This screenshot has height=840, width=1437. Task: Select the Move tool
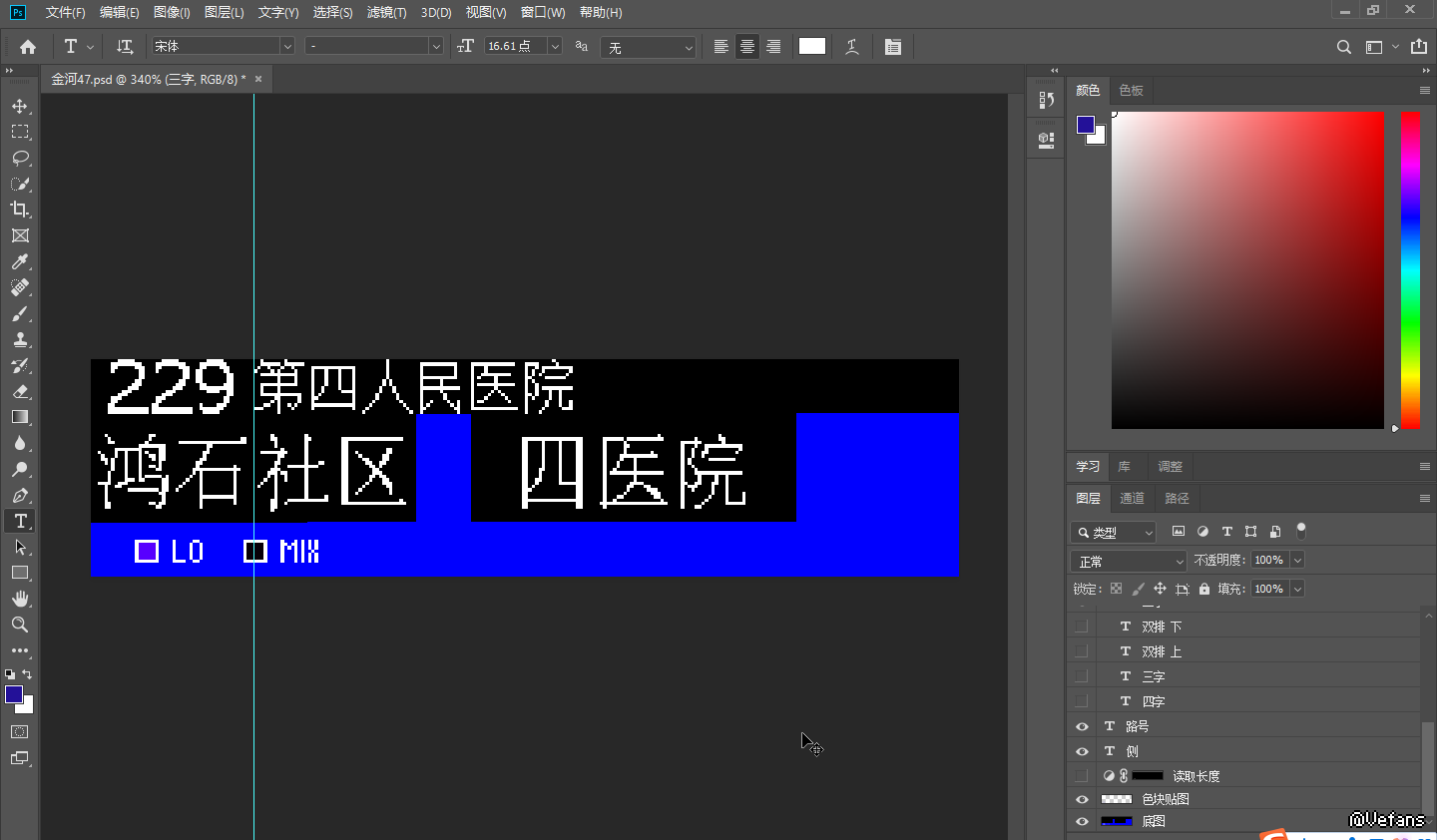click(x=20, y=106)
